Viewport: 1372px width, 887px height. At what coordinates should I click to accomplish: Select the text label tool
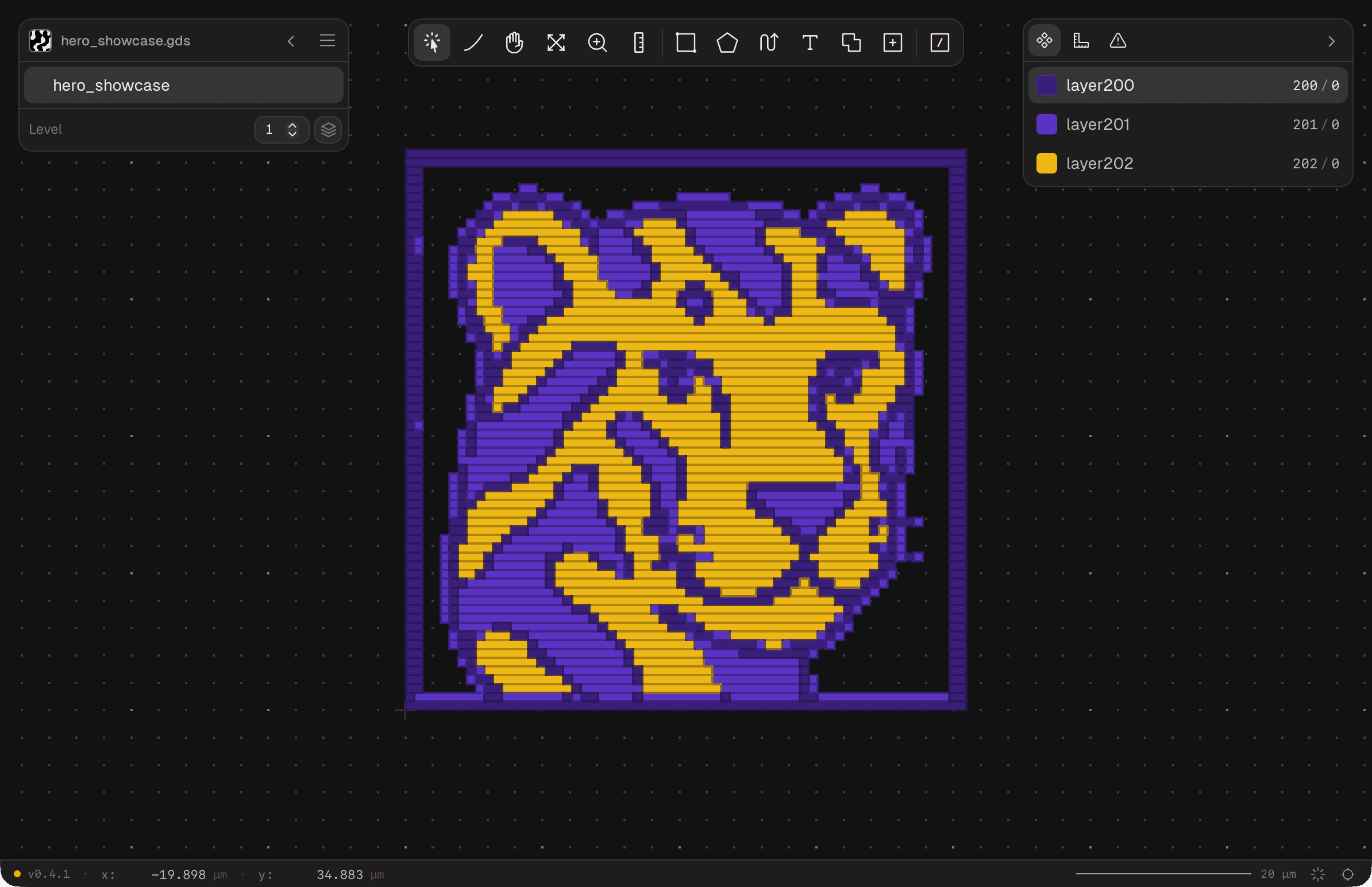[810, 42]
